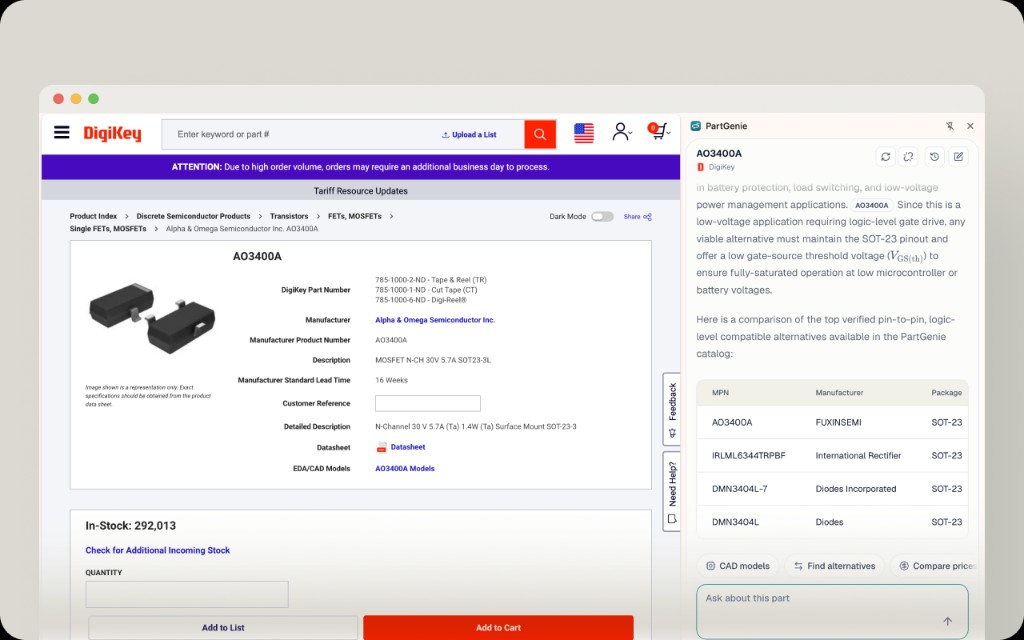
Task: Go to Discrete Semiconductor Products breadcrumb
Action: point(193,216)
